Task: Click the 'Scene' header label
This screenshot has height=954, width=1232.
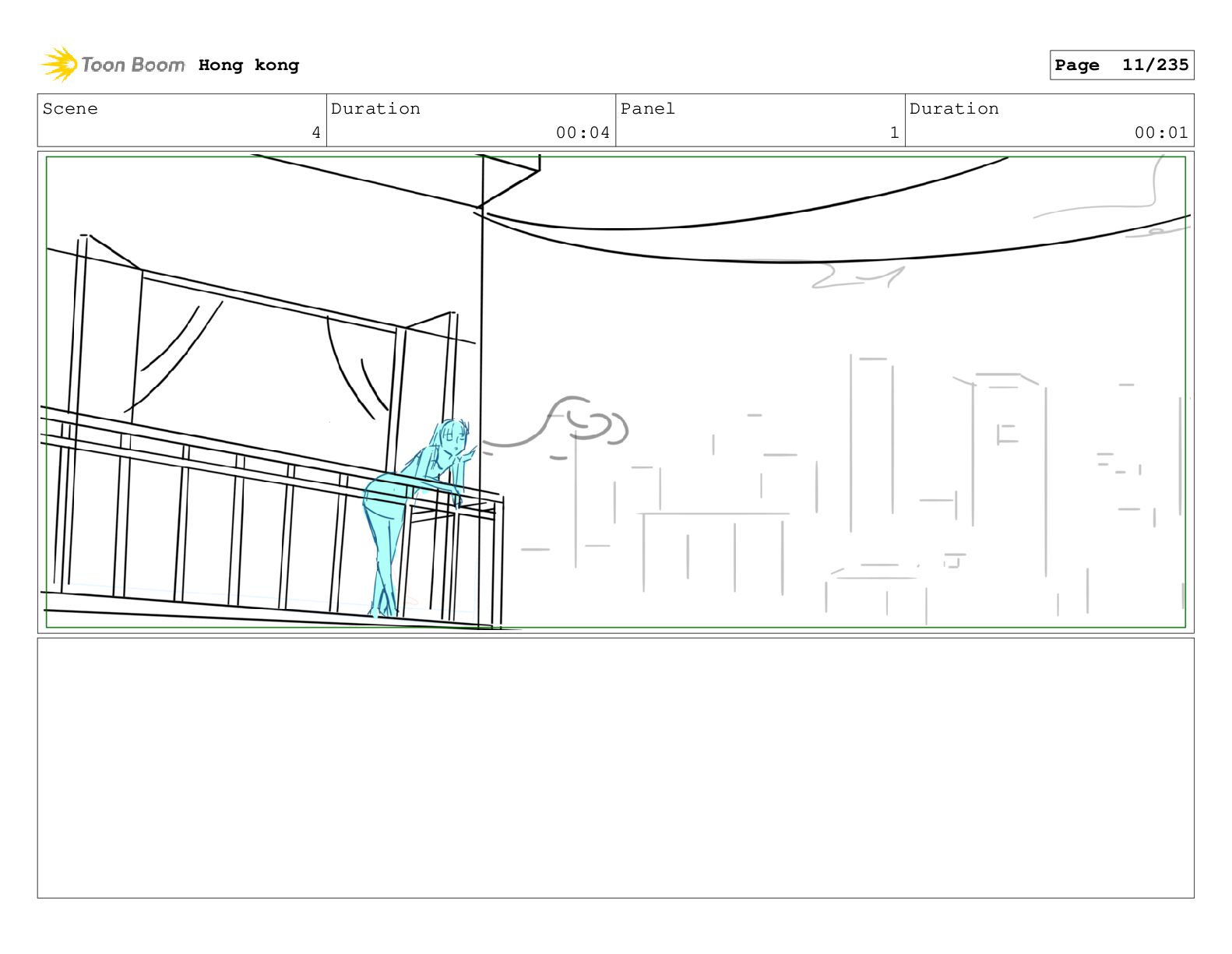Action: click(x=70, y=109)
